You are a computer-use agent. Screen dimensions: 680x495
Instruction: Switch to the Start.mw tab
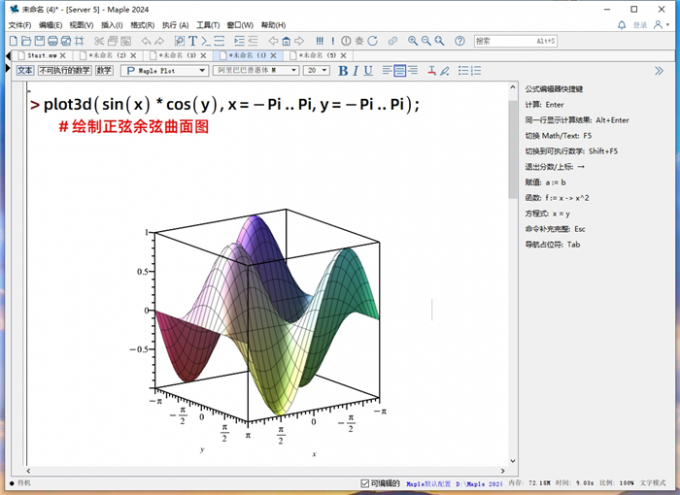(40, 56)
